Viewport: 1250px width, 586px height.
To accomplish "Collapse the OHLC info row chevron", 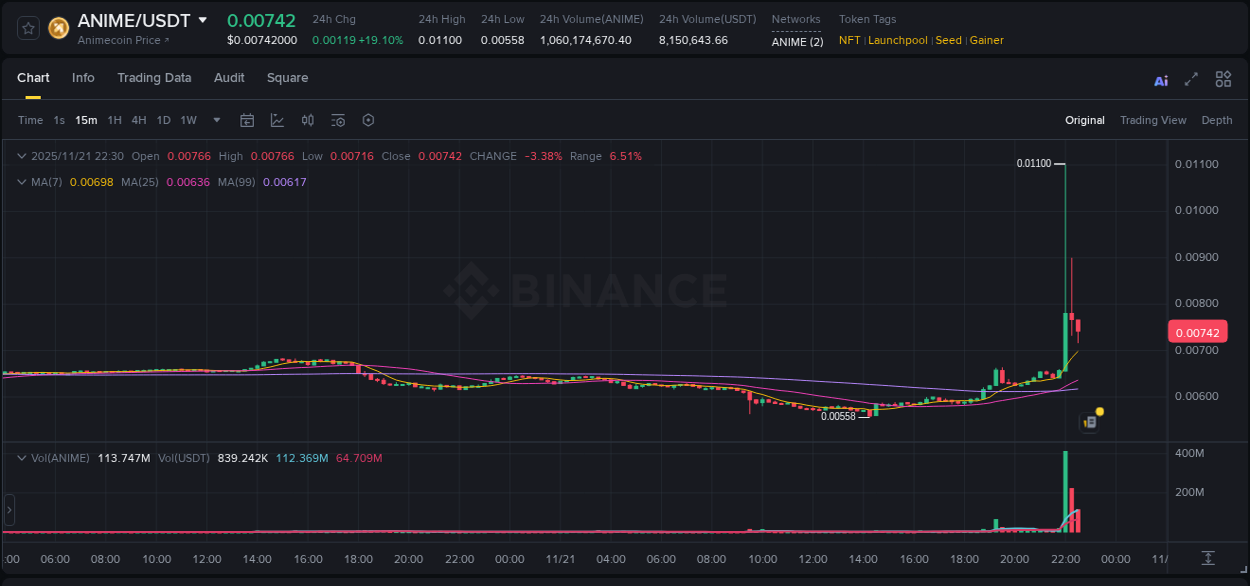I will pyautogui.click(x=20, y=156).
